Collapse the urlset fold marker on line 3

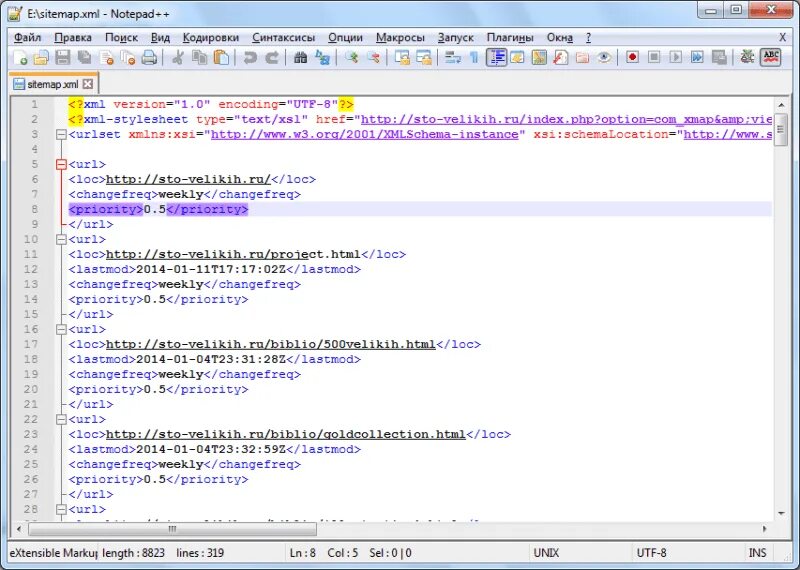pos(61,134)
